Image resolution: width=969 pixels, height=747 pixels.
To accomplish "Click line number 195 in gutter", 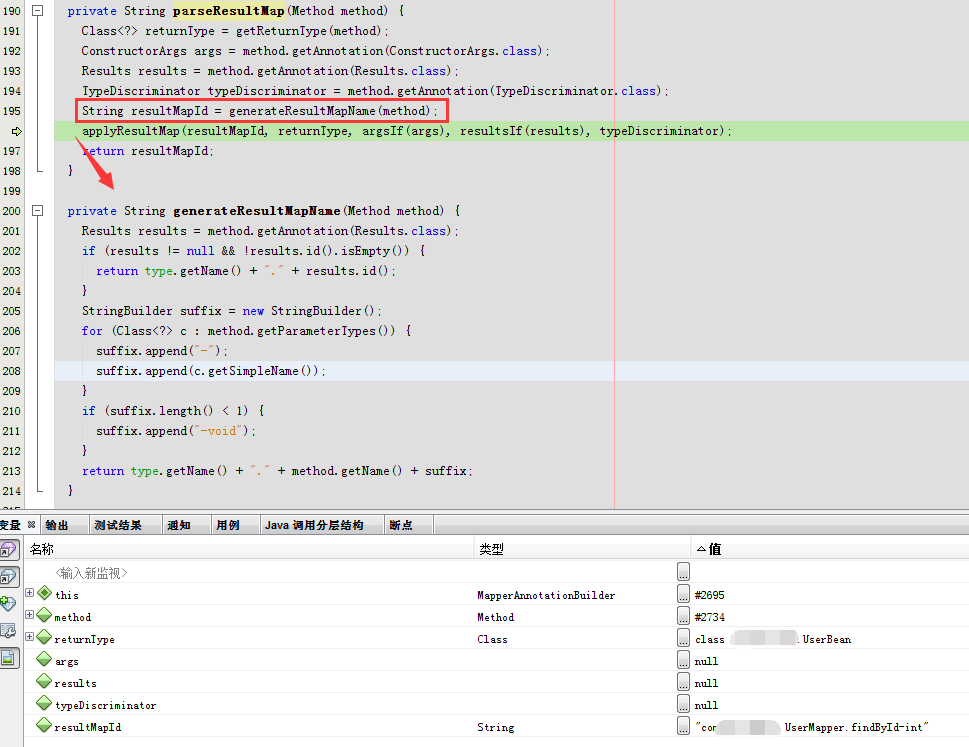I will (12, 111).
